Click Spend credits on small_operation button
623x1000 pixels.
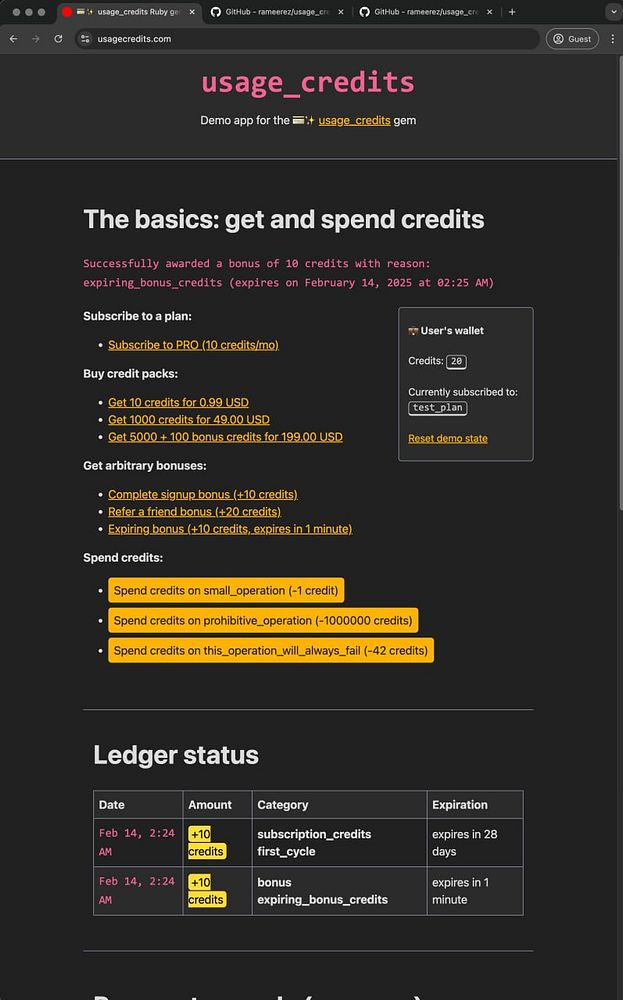226,590
